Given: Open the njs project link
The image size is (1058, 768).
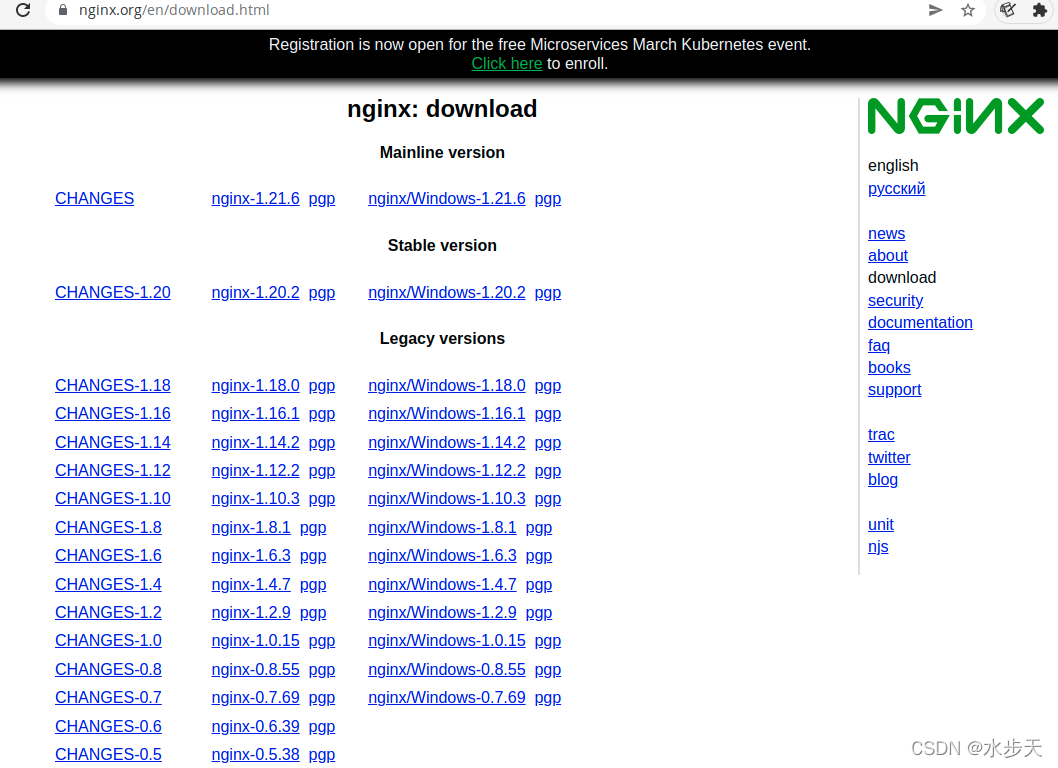Looking at the screenshot, I should pos(878,547).
